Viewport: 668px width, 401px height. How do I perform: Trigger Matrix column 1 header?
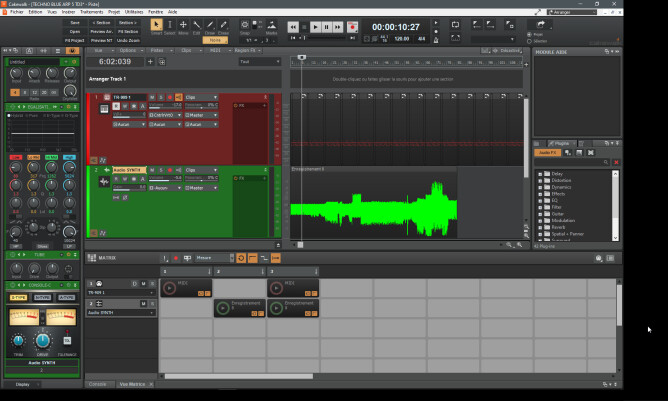coord(186,271)
